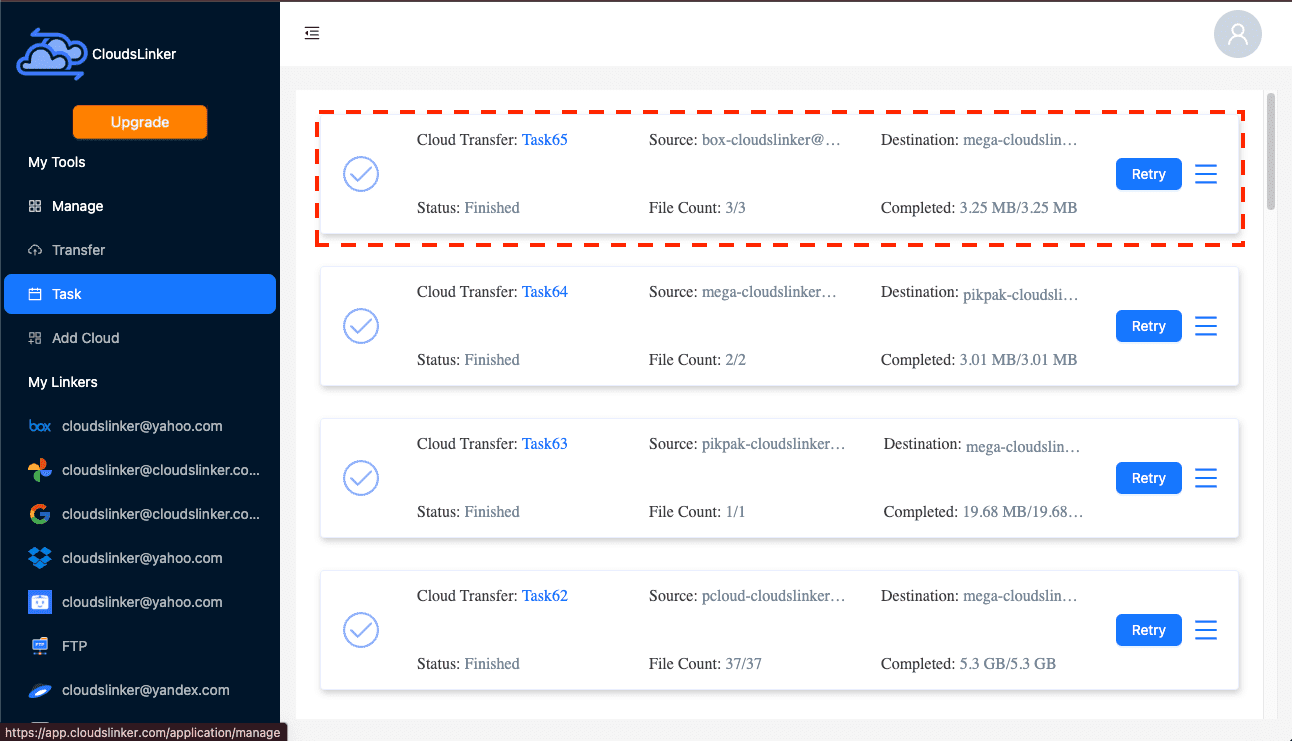Click the Yandex disk icon
1292x741 pixels.
(x=40, y=690)
